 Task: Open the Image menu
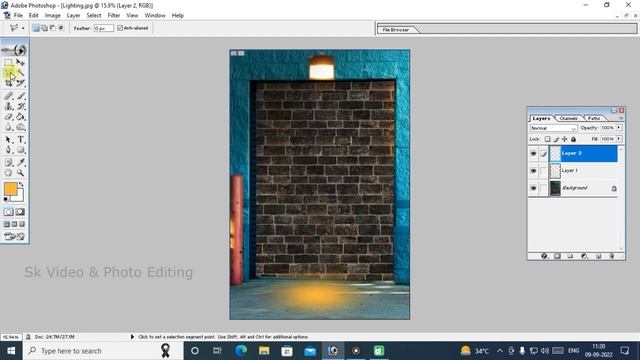[x=53, y=16]
